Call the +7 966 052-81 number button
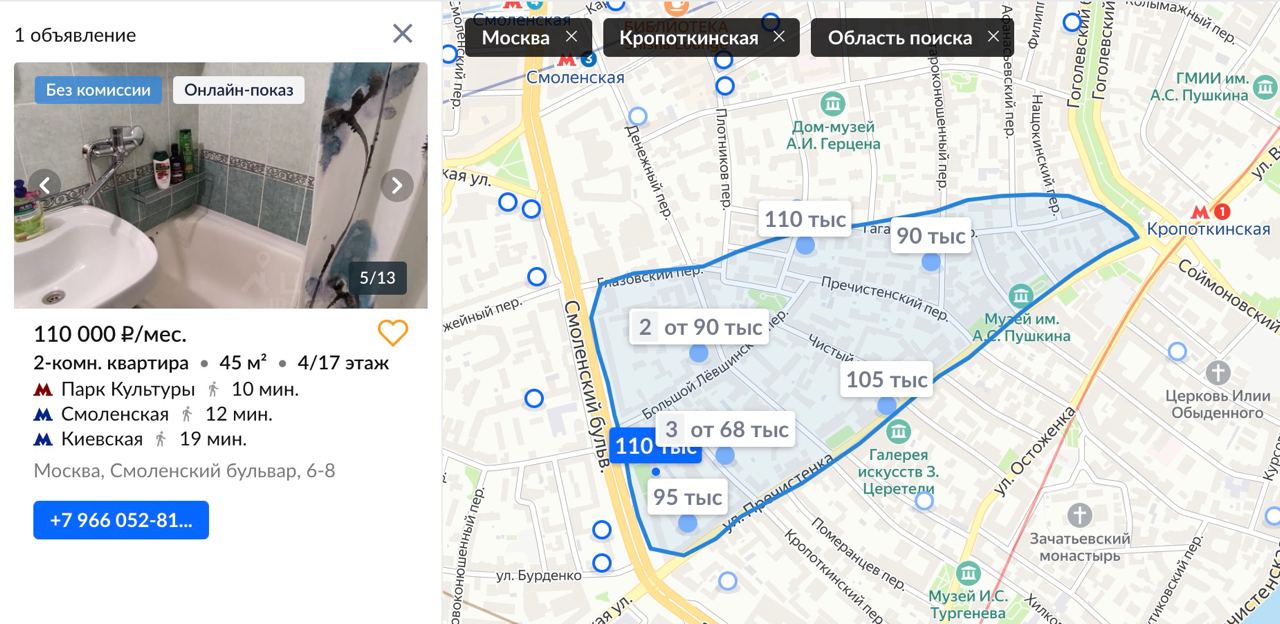The image size is (1280, 624). (121, 520)
